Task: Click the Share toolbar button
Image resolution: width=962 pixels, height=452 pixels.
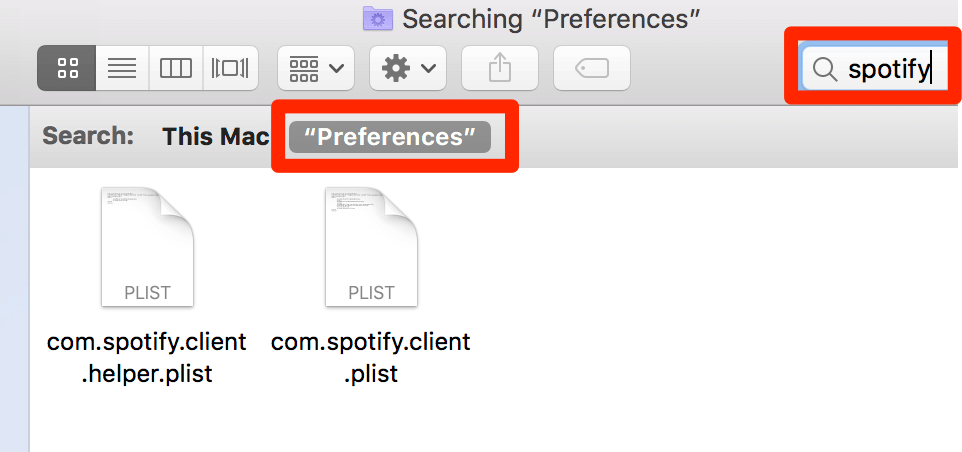Action: pos(500,68)
